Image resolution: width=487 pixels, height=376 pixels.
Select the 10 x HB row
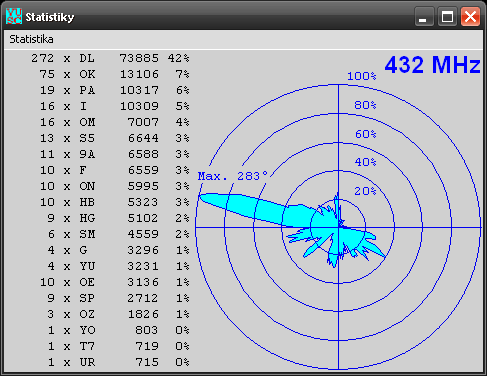pos(114,202)
